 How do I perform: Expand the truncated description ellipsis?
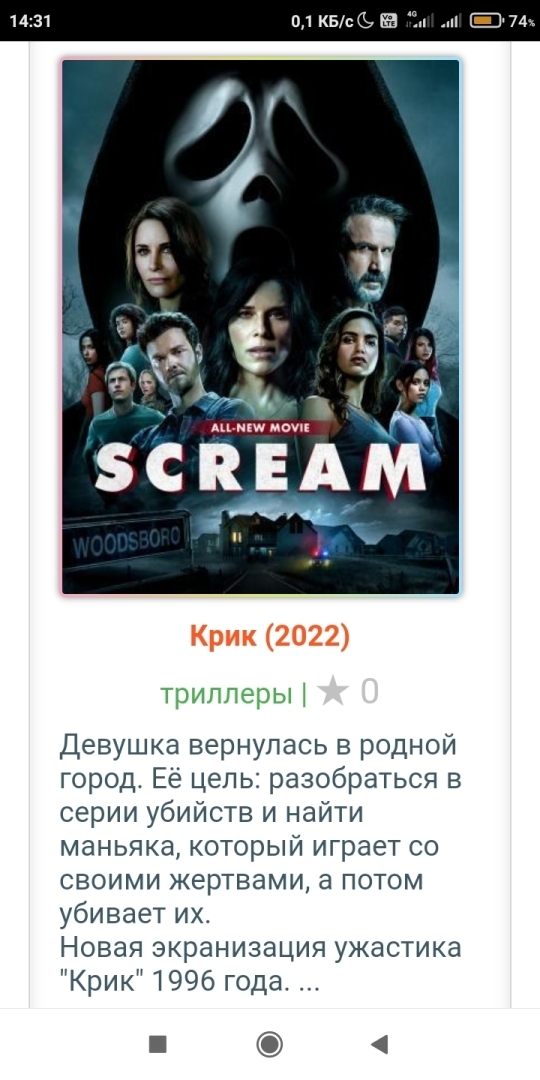pyautogui.click(x=310, y=982)
